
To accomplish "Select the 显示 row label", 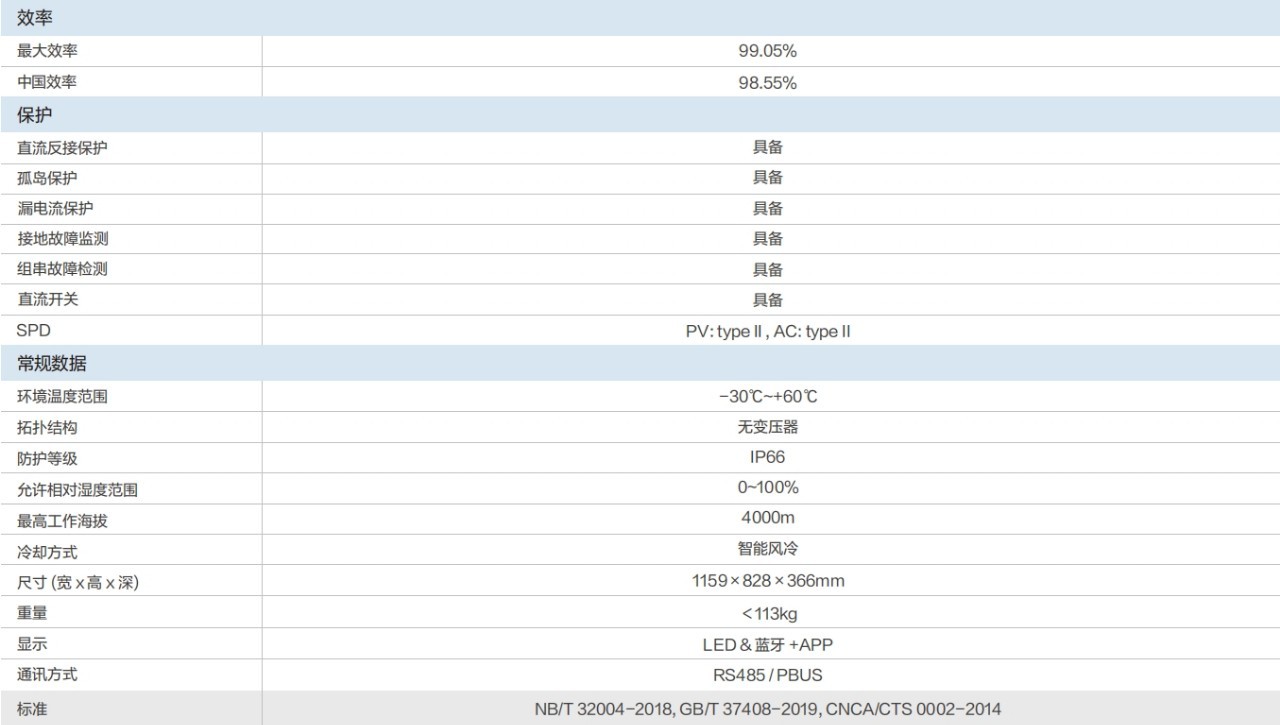I will pyautogui.click(x=32, y=644).
